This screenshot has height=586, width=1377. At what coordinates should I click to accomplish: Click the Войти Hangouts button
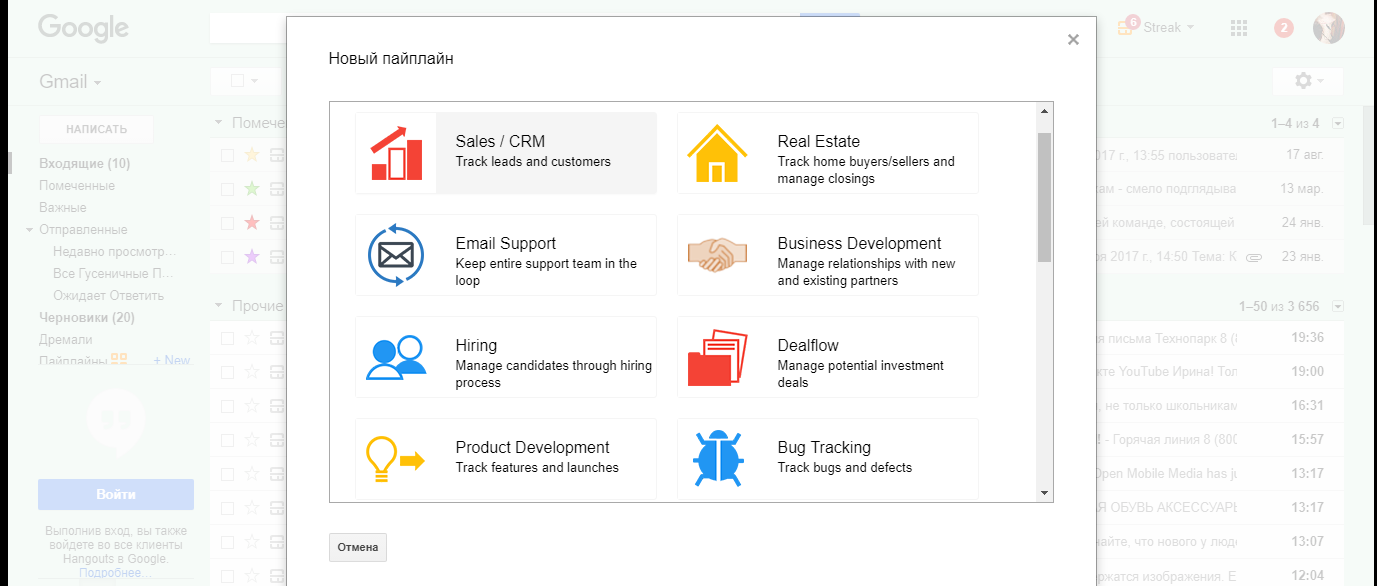(116, 494)
